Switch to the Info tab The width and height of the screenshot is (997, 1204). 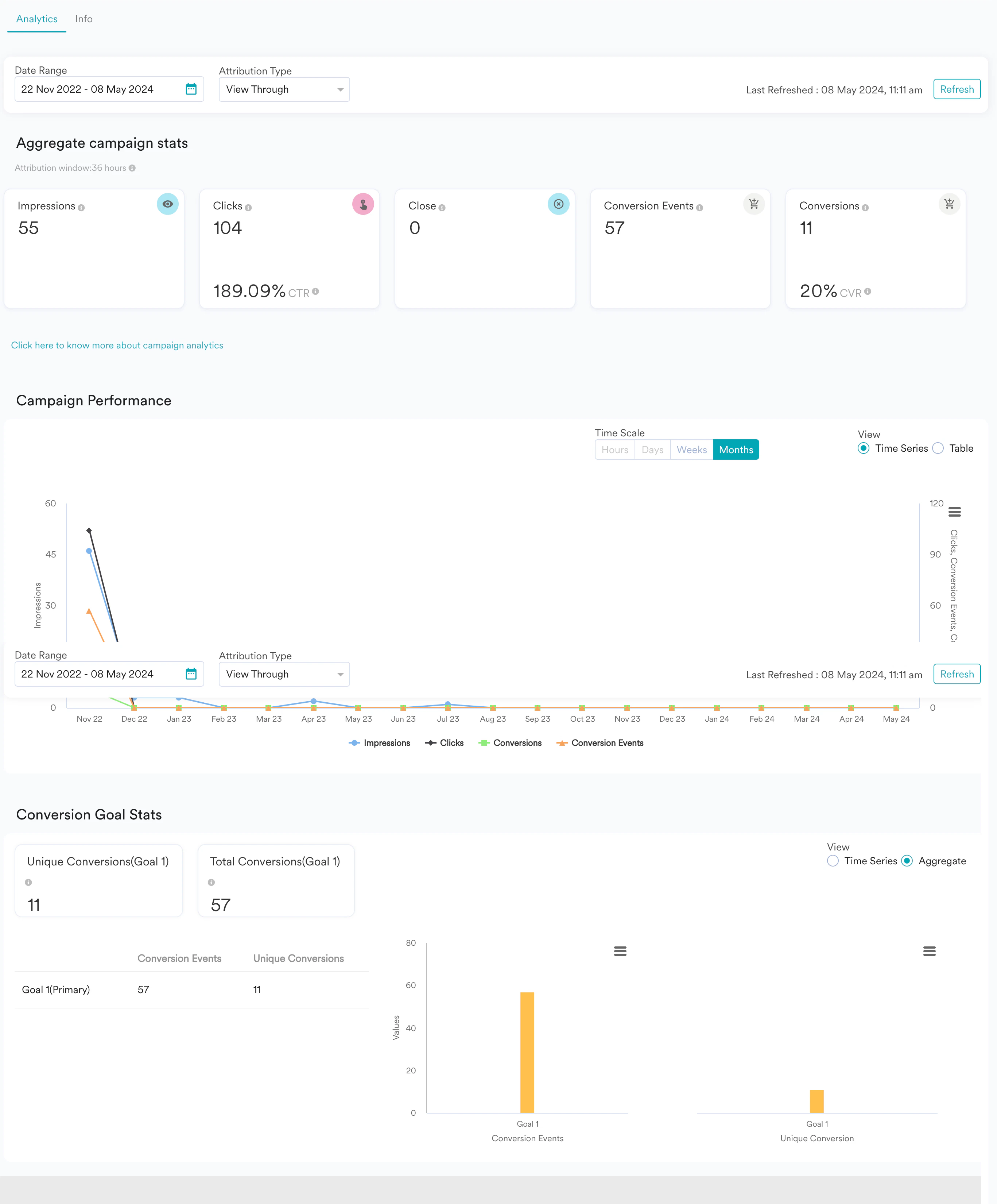coord(84,18)
